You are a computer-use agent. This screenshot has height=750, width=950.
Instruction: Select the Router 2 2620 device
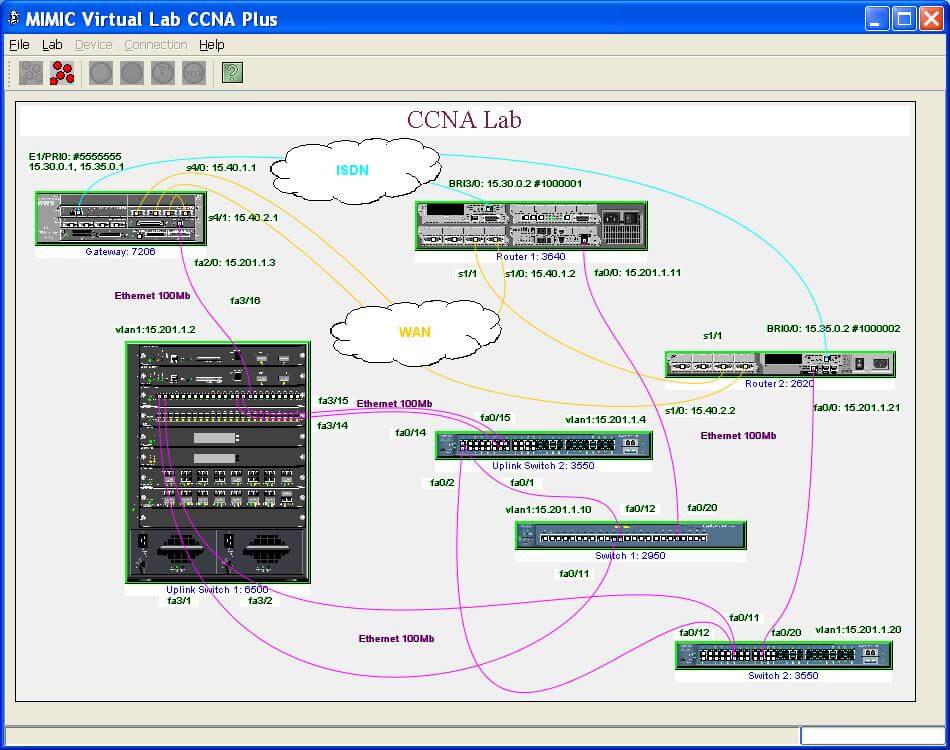point(780,364)
